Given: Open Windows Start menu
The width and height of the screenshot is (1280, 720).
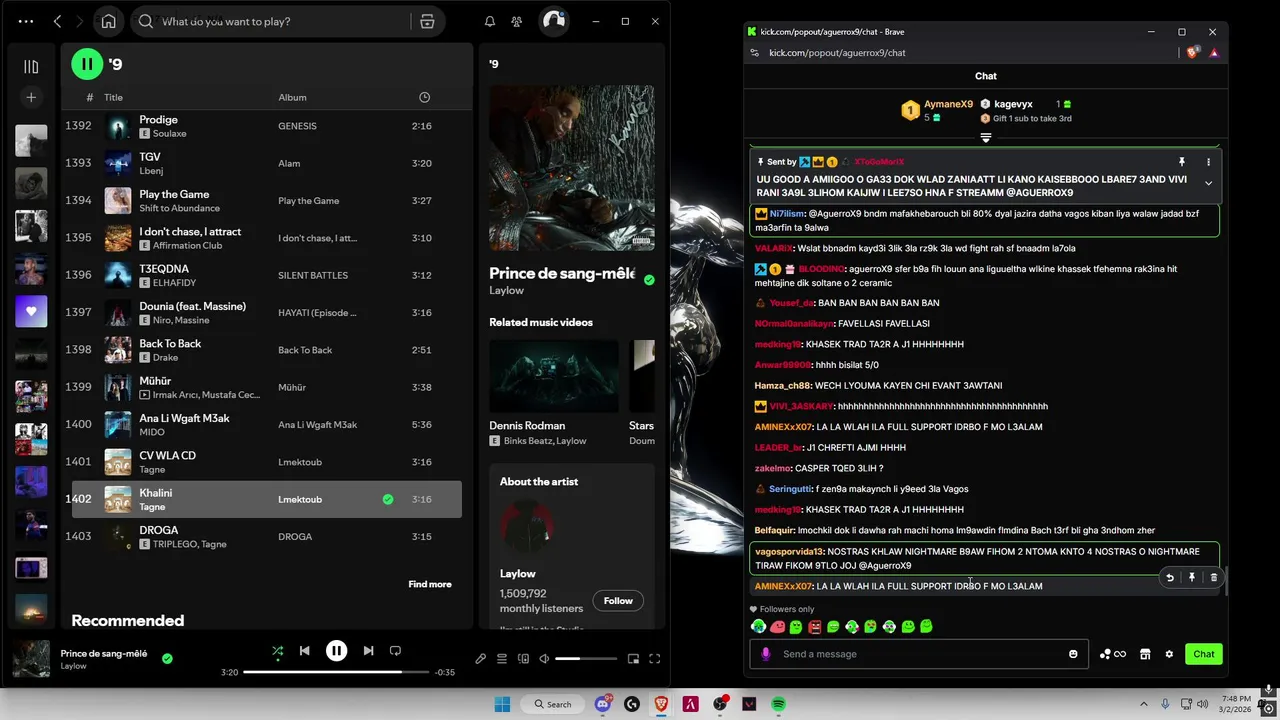Looking at the screenshot, I should 502,704.
